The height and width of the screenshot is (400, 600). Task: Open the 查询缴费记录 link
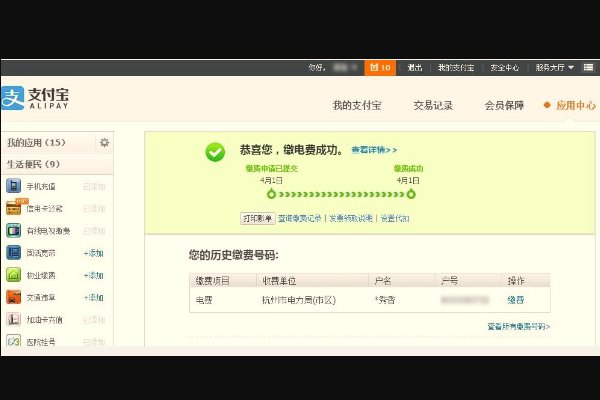(300, 218)
